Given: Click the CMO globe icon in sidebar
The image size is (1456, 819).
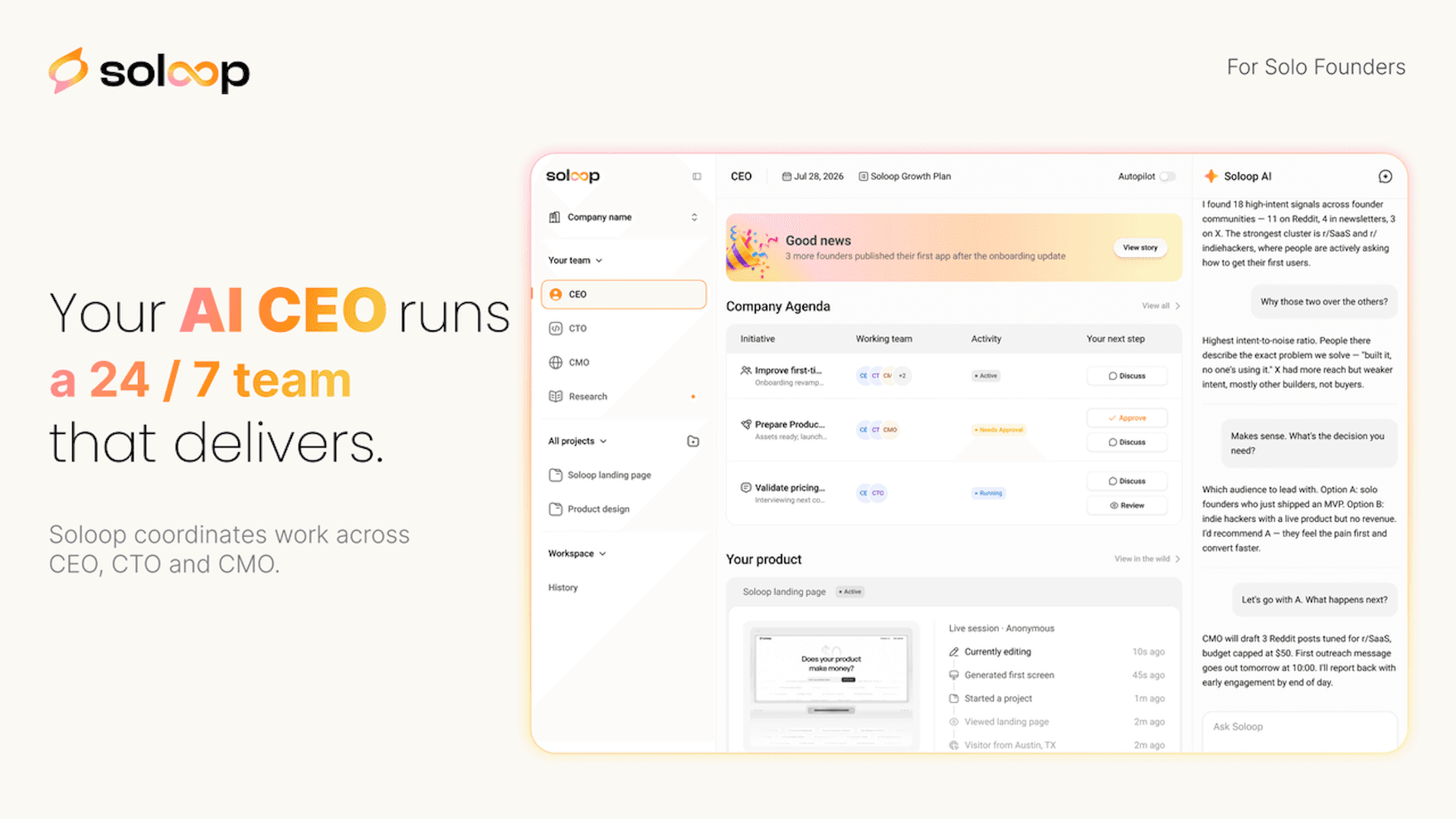Looking at the screenshot, I should click(x=556, y=363).
